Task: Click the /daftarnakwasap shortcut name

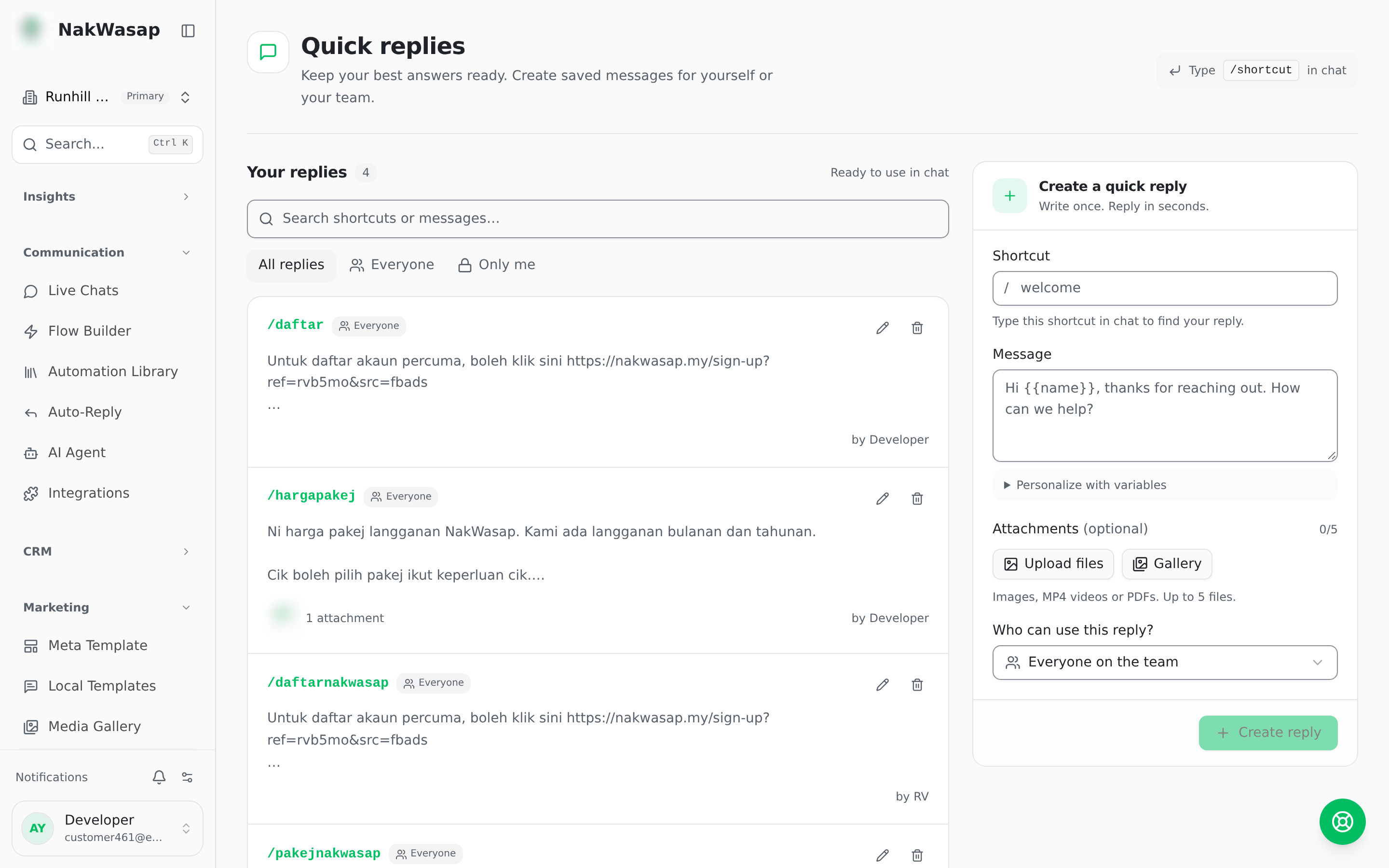Action: (328, 682)
